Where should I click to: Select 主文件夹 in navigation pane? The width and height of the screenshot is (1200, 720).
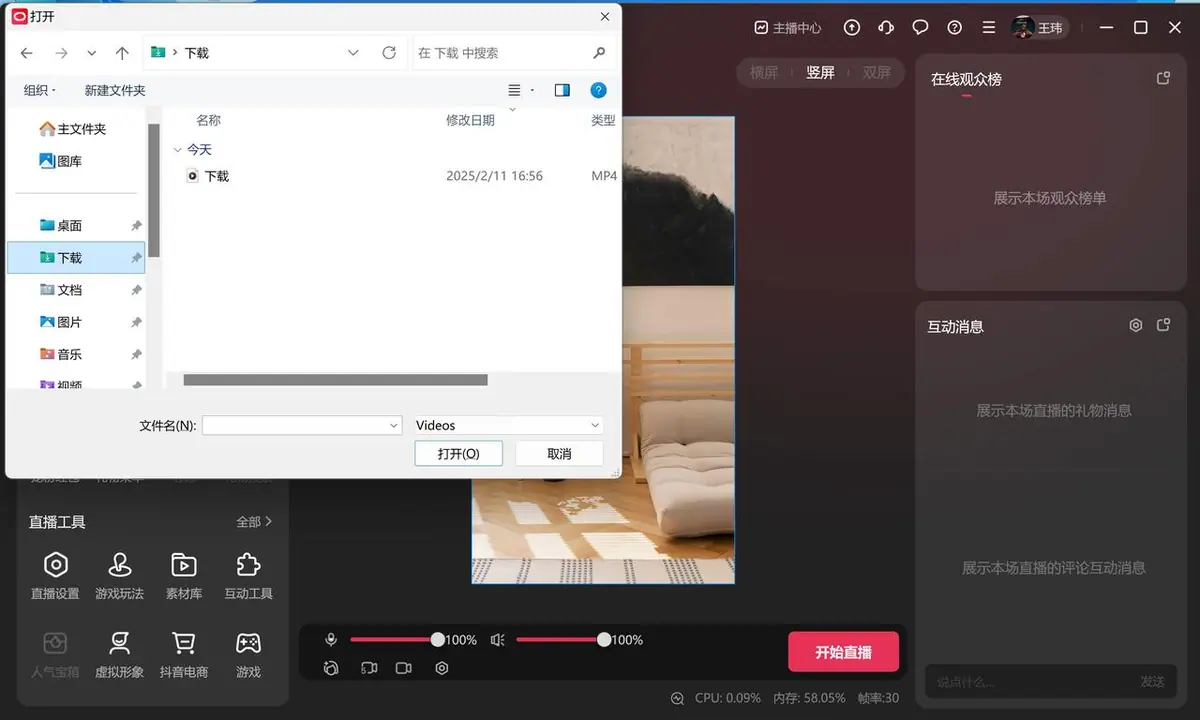pyautogui.click(x=72, y=129)
